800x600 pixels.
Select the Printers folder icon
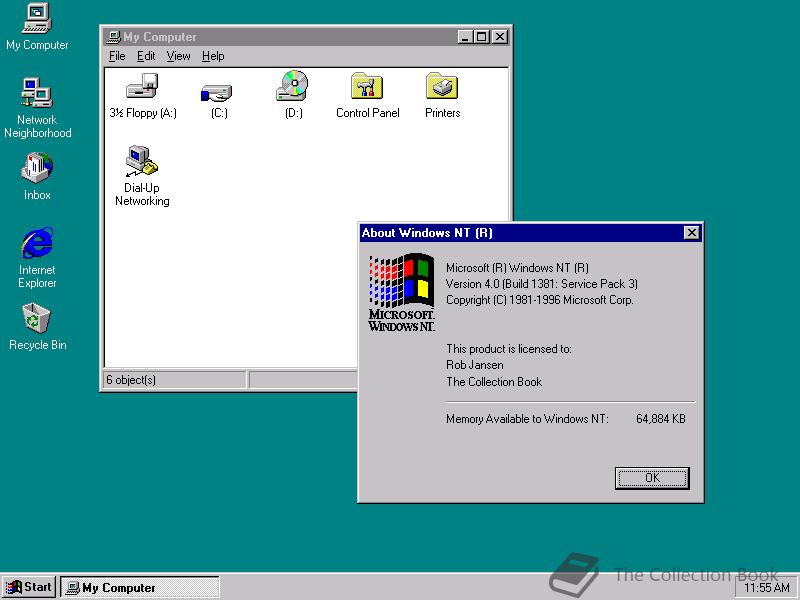point(442,95)
